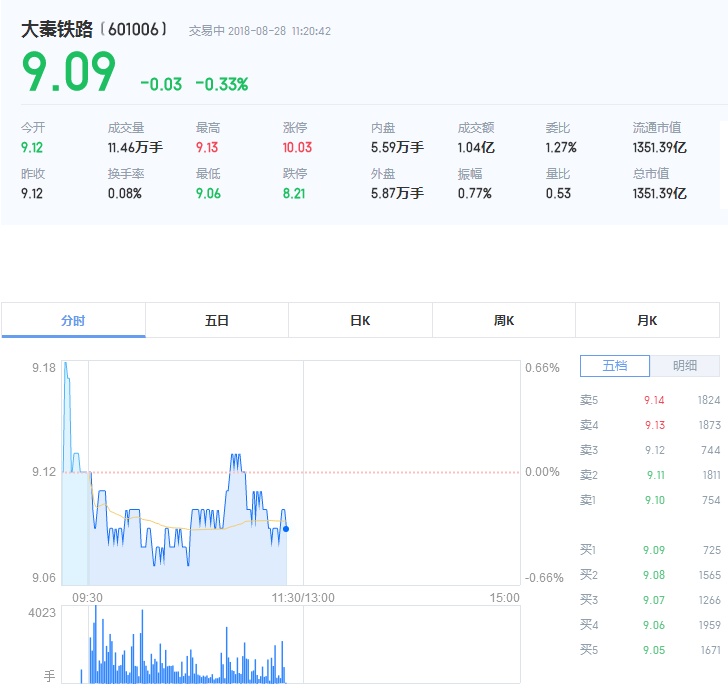728x695 pixels.
Task: Click the 卖4 row price 9.13
Action: click(655, 425)
